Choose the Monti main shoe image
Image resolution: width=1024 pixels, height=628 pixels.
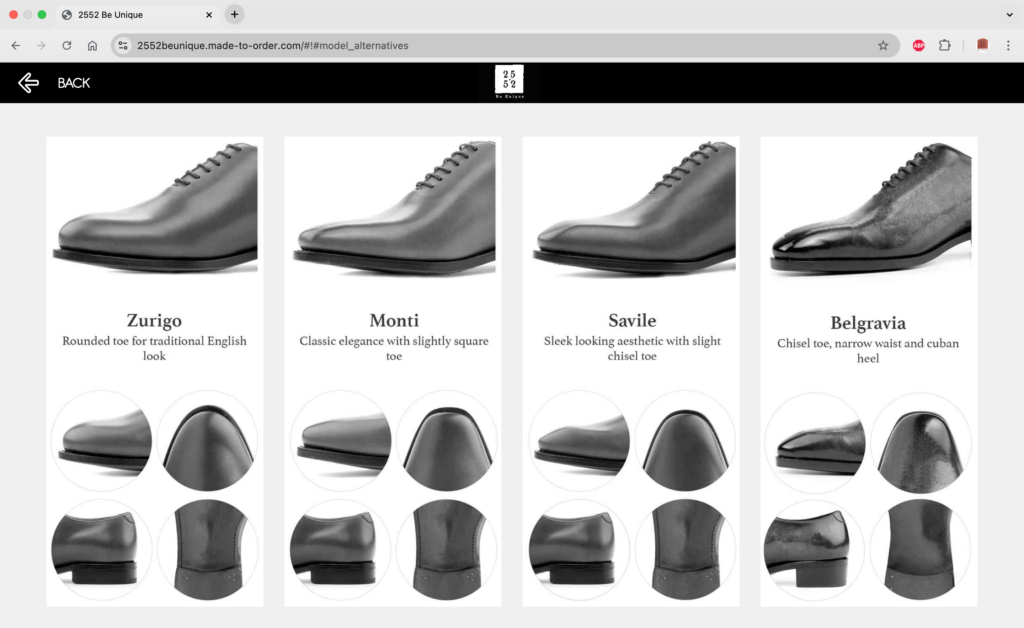(x=393, y=208)
